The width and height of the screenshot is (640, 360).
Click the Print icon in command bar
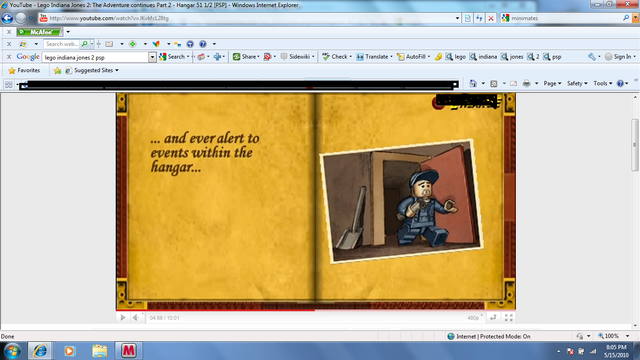[x=527, y=83]
